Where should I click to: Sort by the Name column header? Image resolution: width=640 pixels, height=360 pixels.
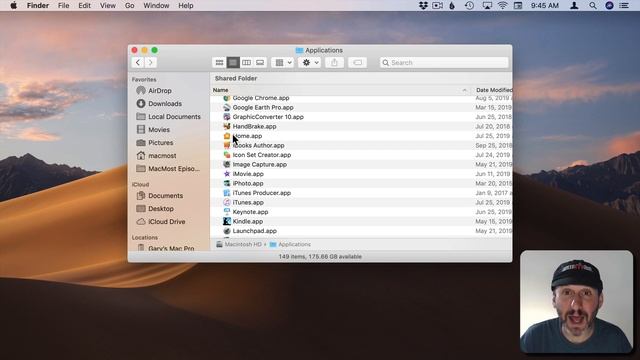coord(220,90)
